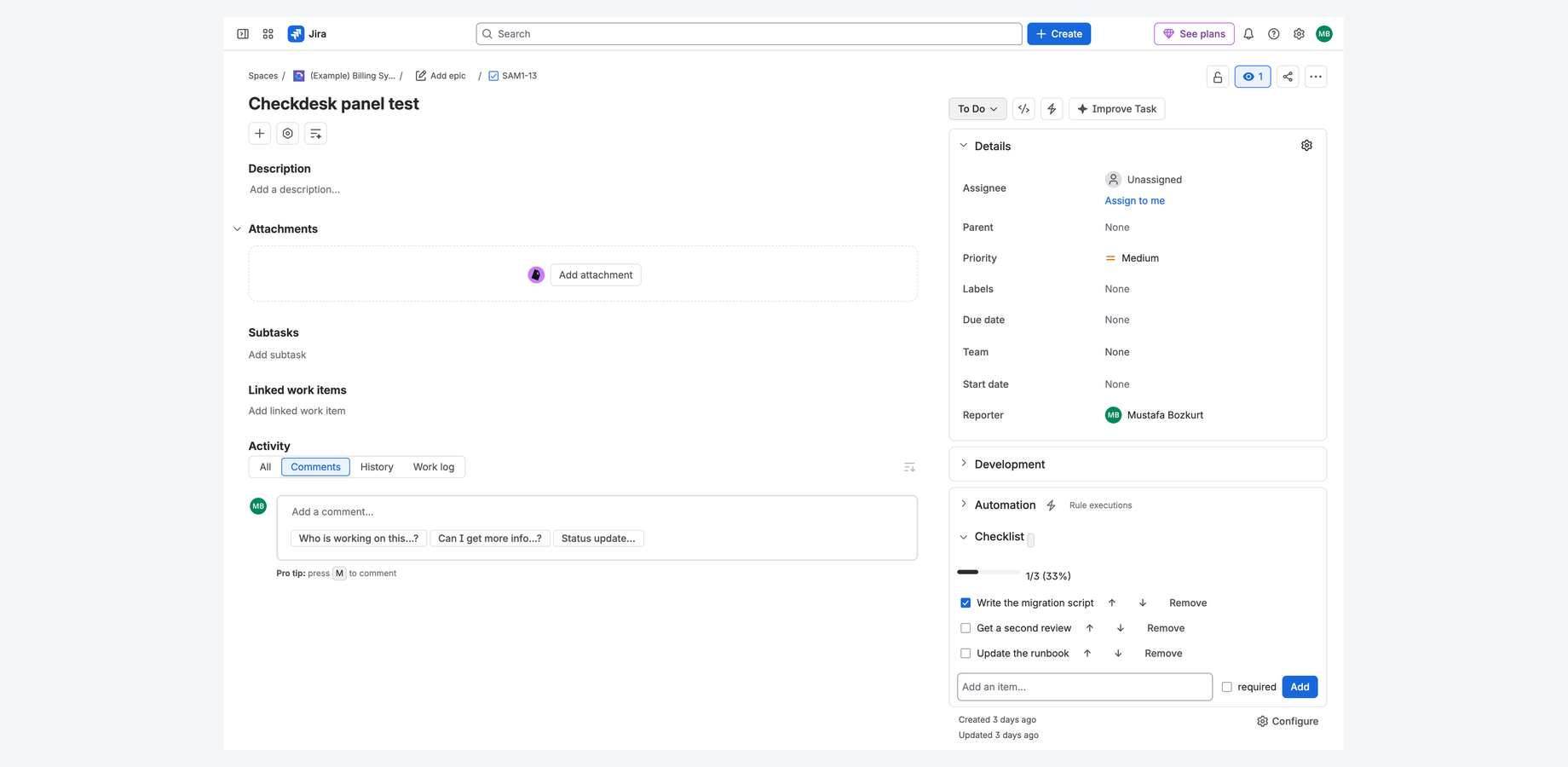Click the checklist progress bar
The width and height of the screenshot is (1568, 767).
(989, 572)
